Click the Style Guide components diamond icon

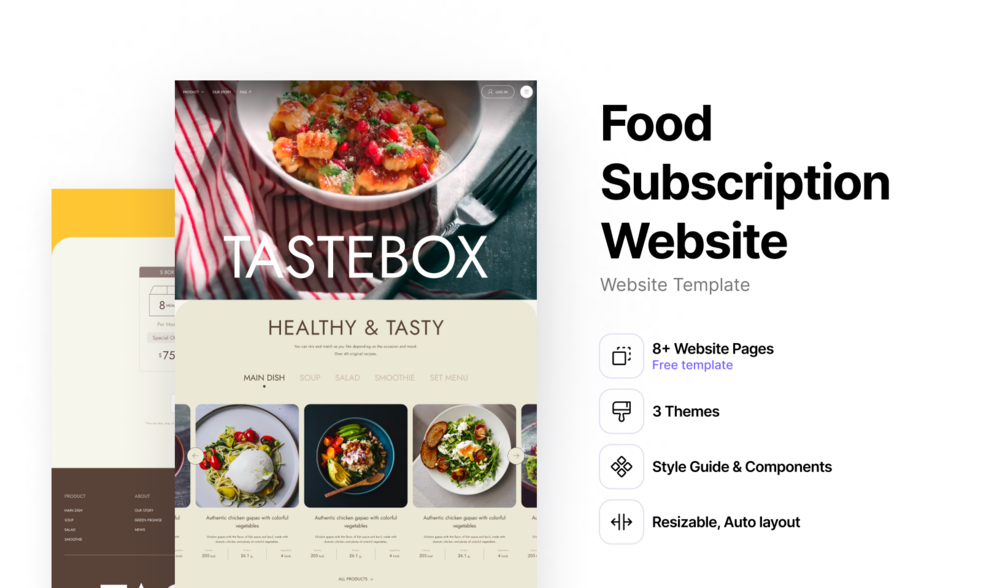coord(622,467)
